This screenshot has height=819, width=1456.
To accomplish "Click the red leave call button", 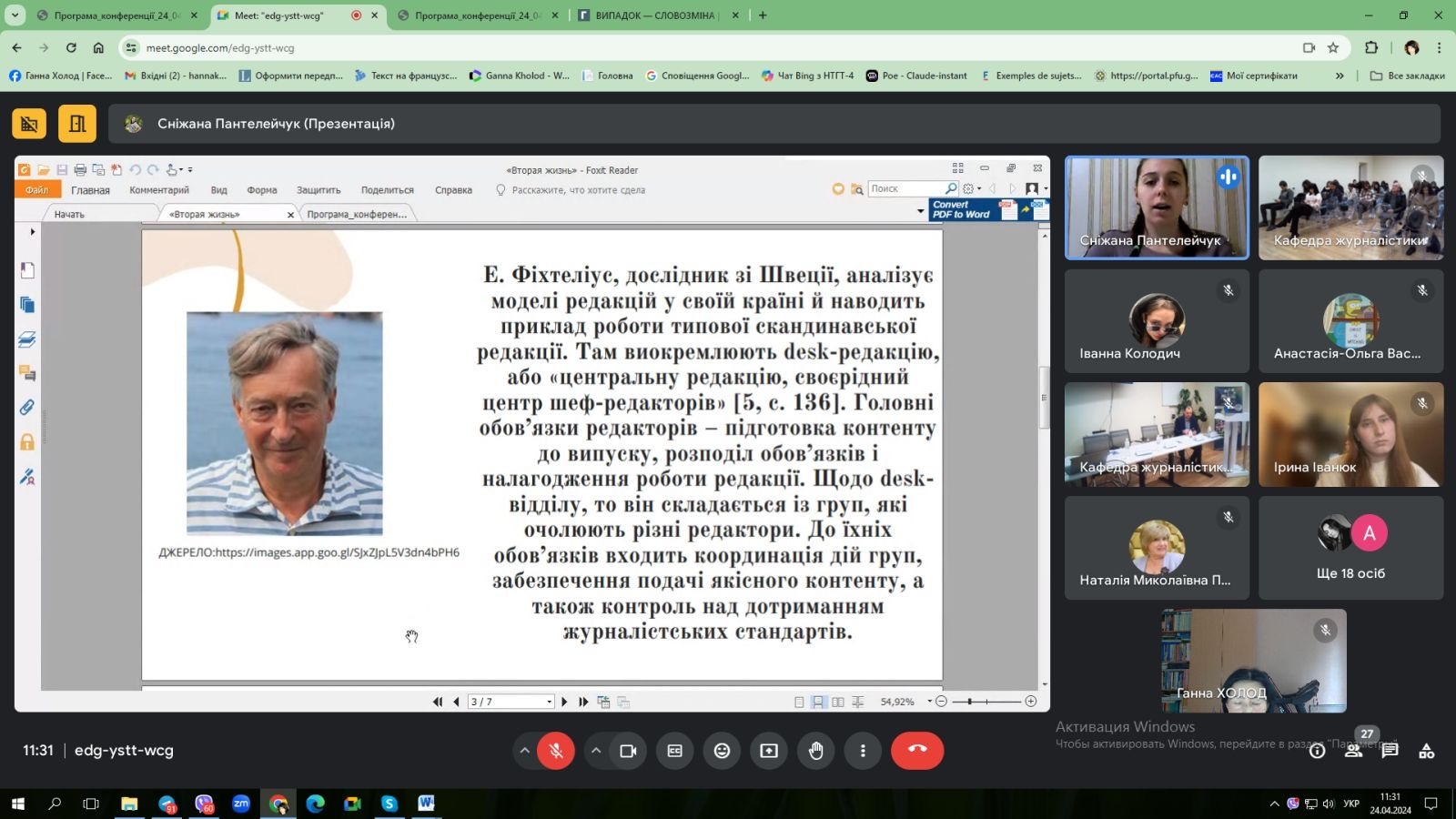I will pyautogui.click(x=916, y=751).
